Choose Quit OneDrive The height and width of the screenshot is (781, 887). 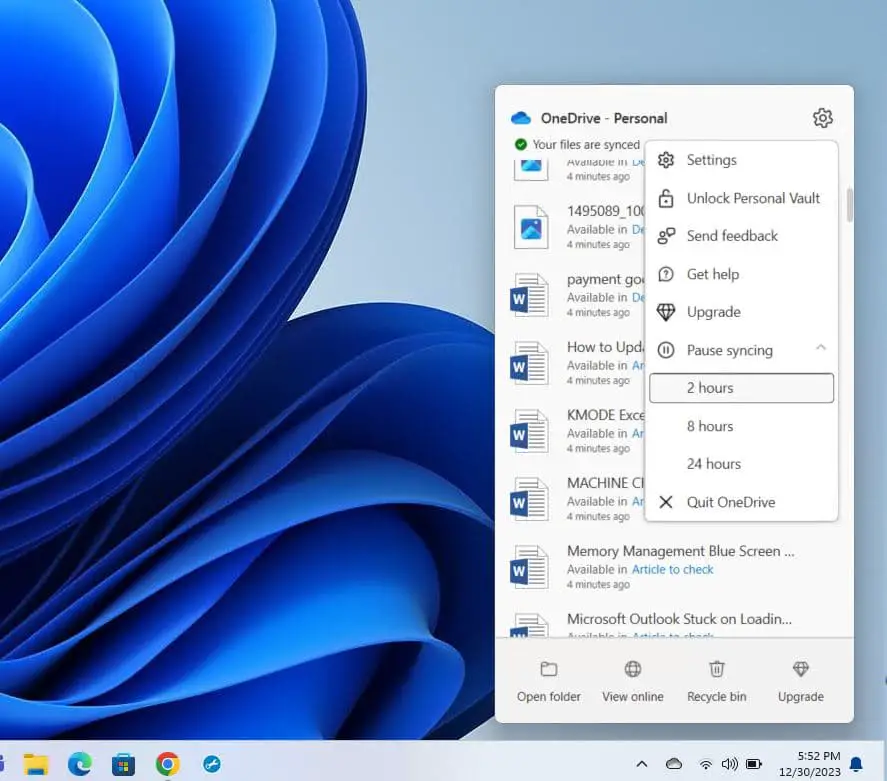point(742,502)
